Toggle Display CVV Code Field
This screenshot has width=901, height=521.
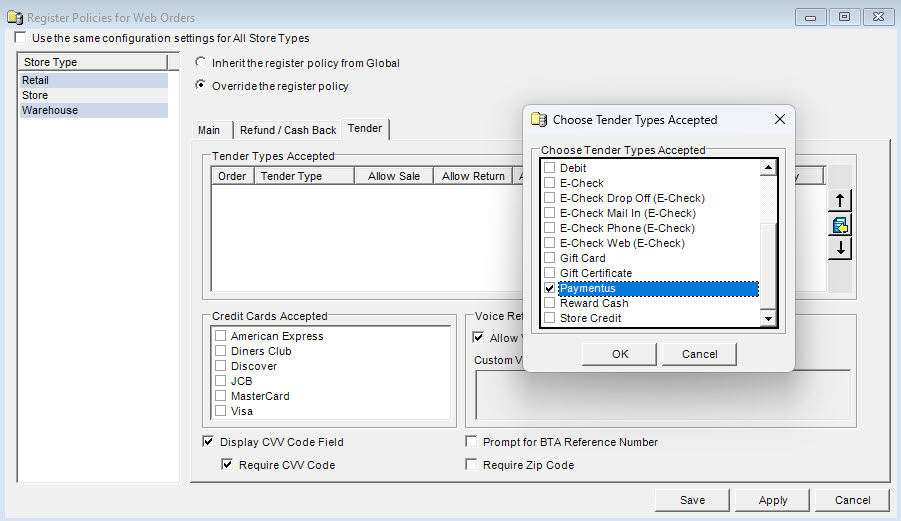tap(208, 441)
